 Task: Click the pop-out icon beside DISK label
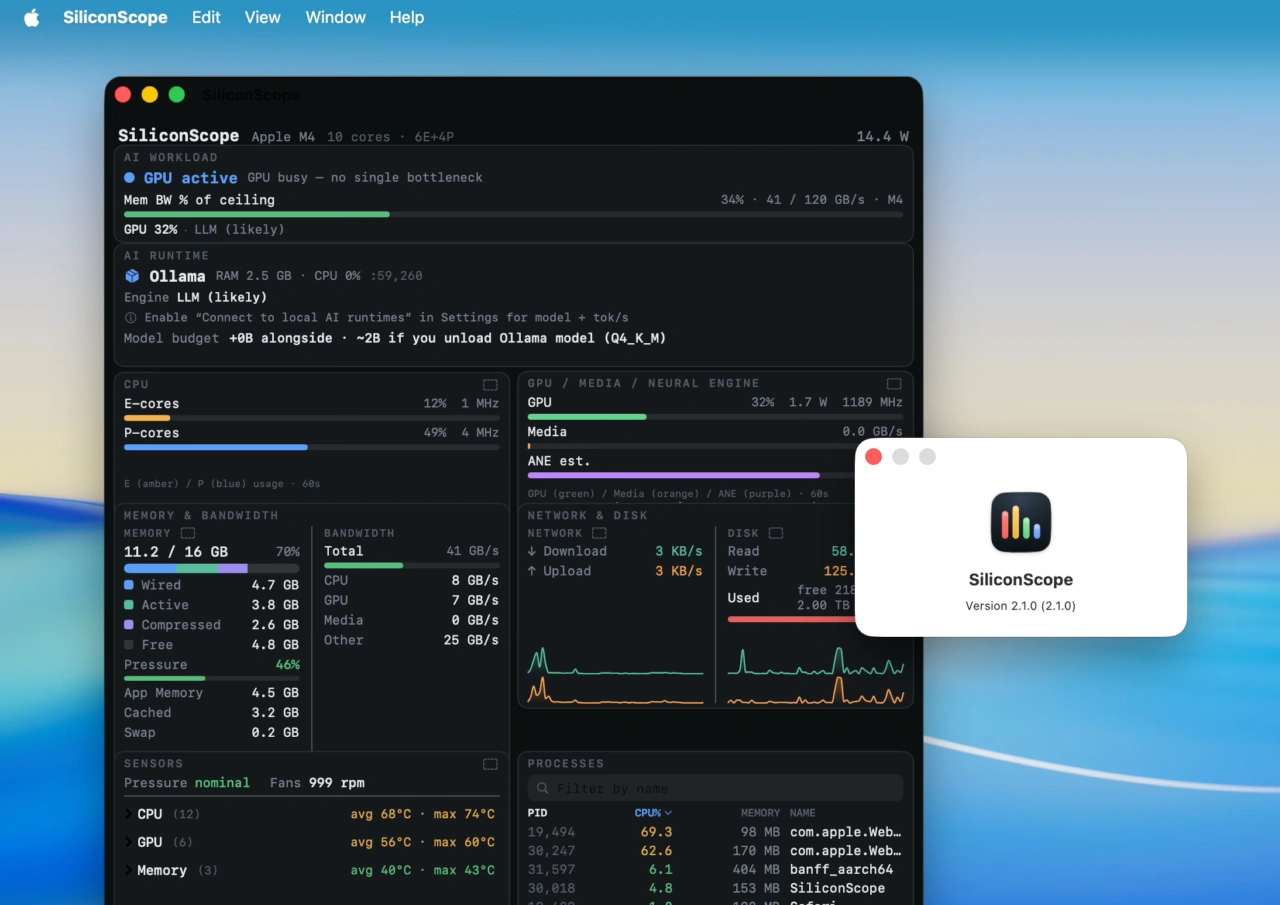[775, 534]
